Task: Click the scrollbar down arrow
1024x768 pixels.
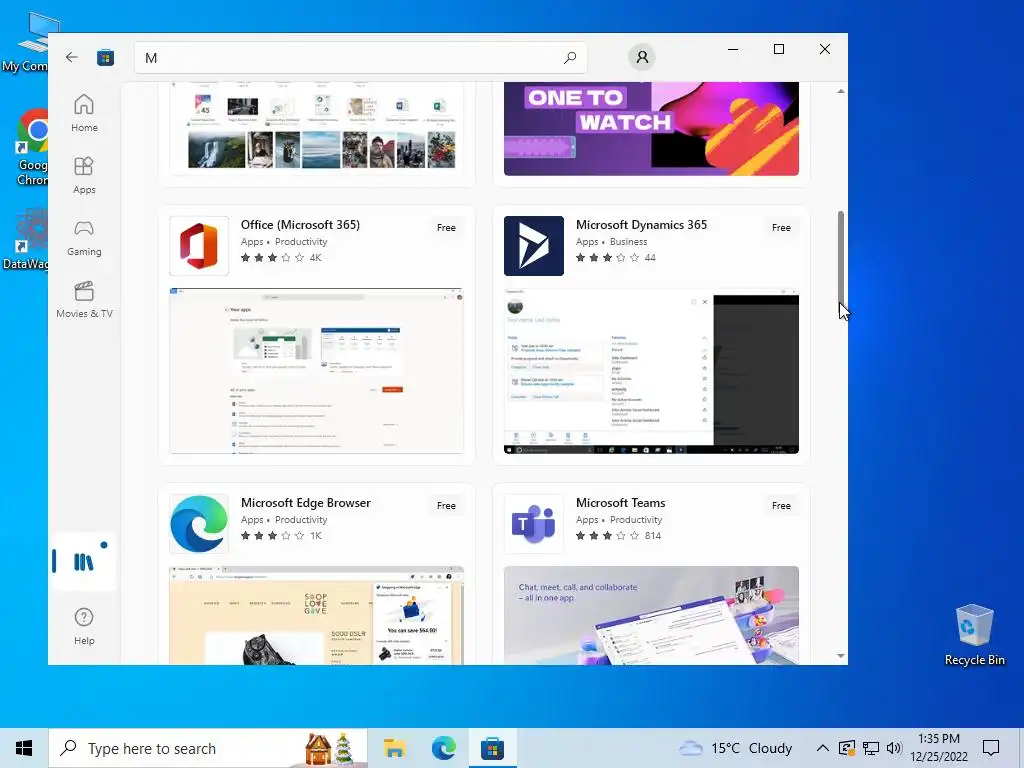Action: pyautogui.click(x=840, y=656)
